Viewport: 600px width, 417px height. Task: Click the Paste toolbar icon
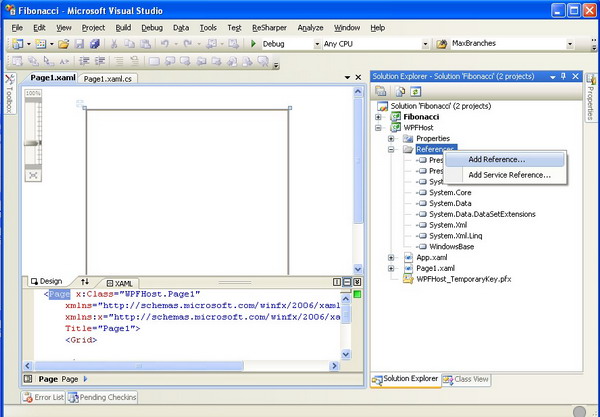point(145,44)
